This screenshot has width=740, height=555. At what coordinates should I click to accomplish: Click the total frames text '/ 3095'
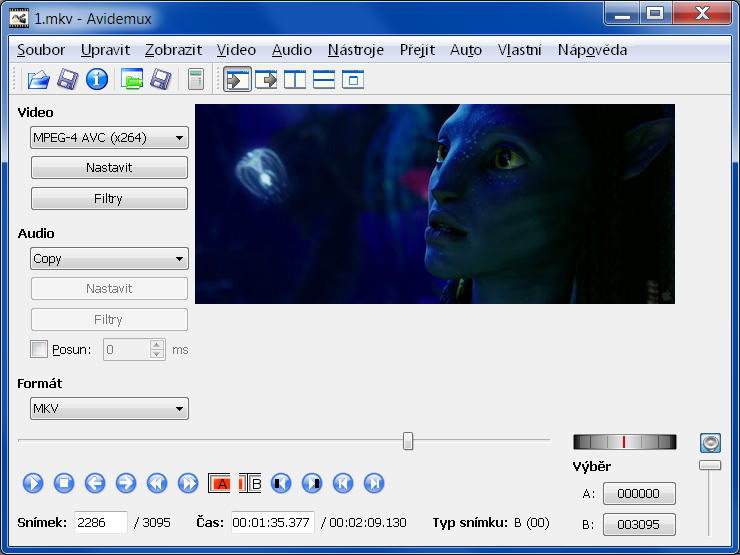click(x=152, y=522)
